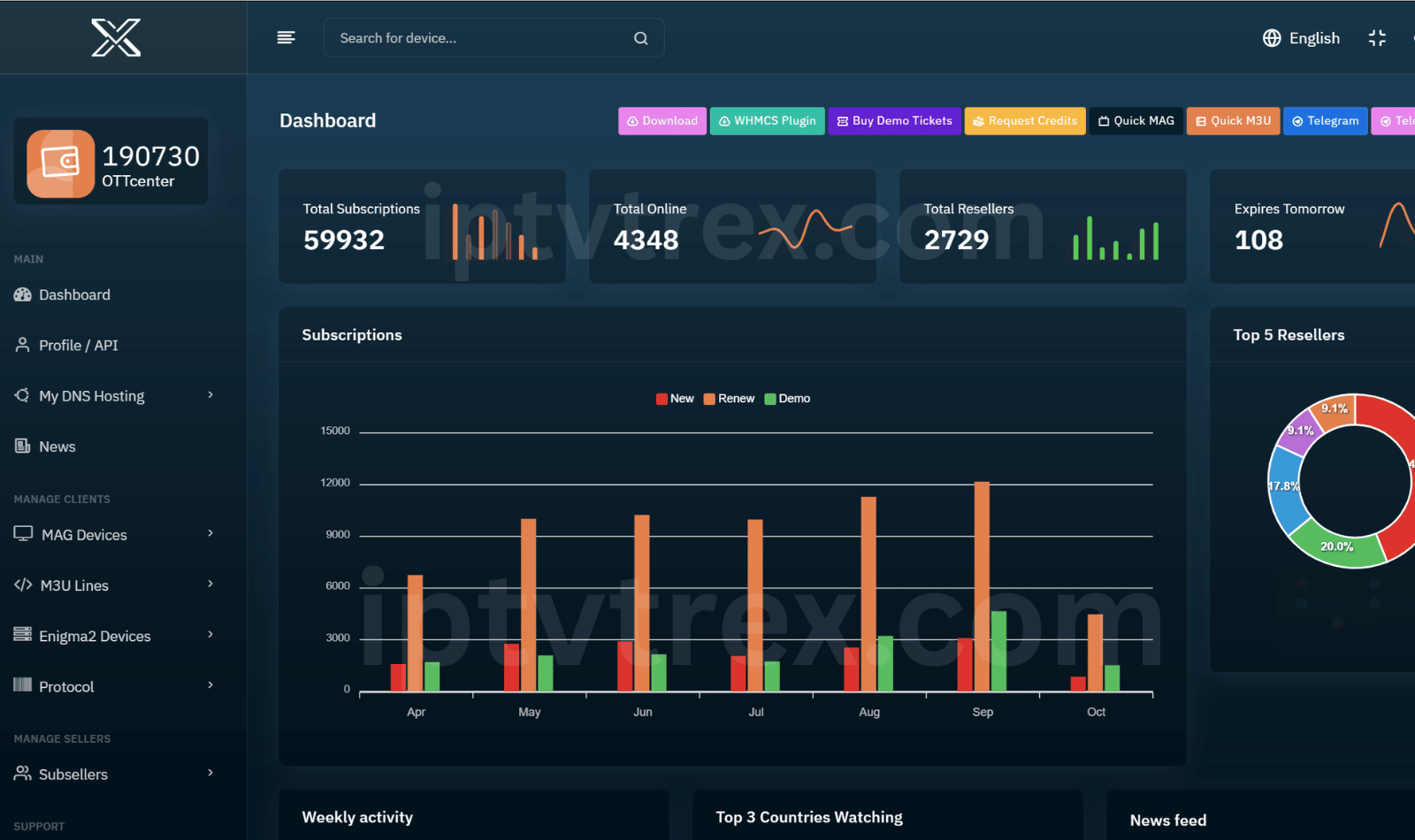Click the blue 17.8% donut segment

tap(1284, 488)
